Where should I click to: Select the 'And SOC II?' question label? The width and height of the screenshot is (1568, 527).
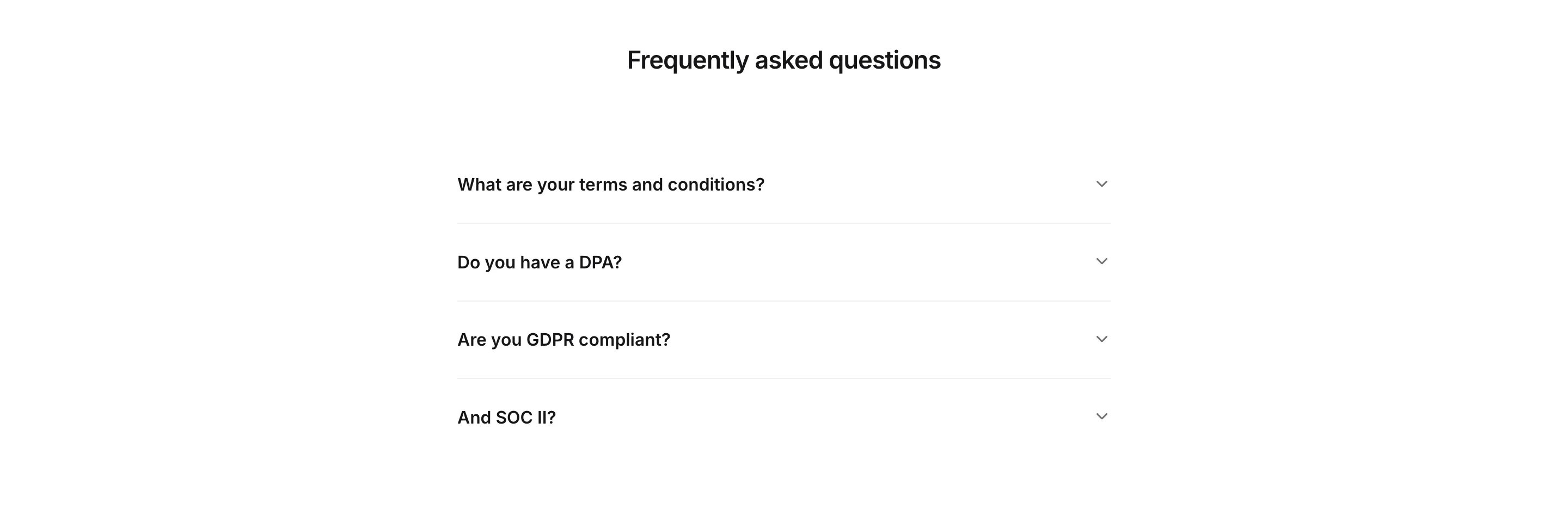[x=506, y=417]
